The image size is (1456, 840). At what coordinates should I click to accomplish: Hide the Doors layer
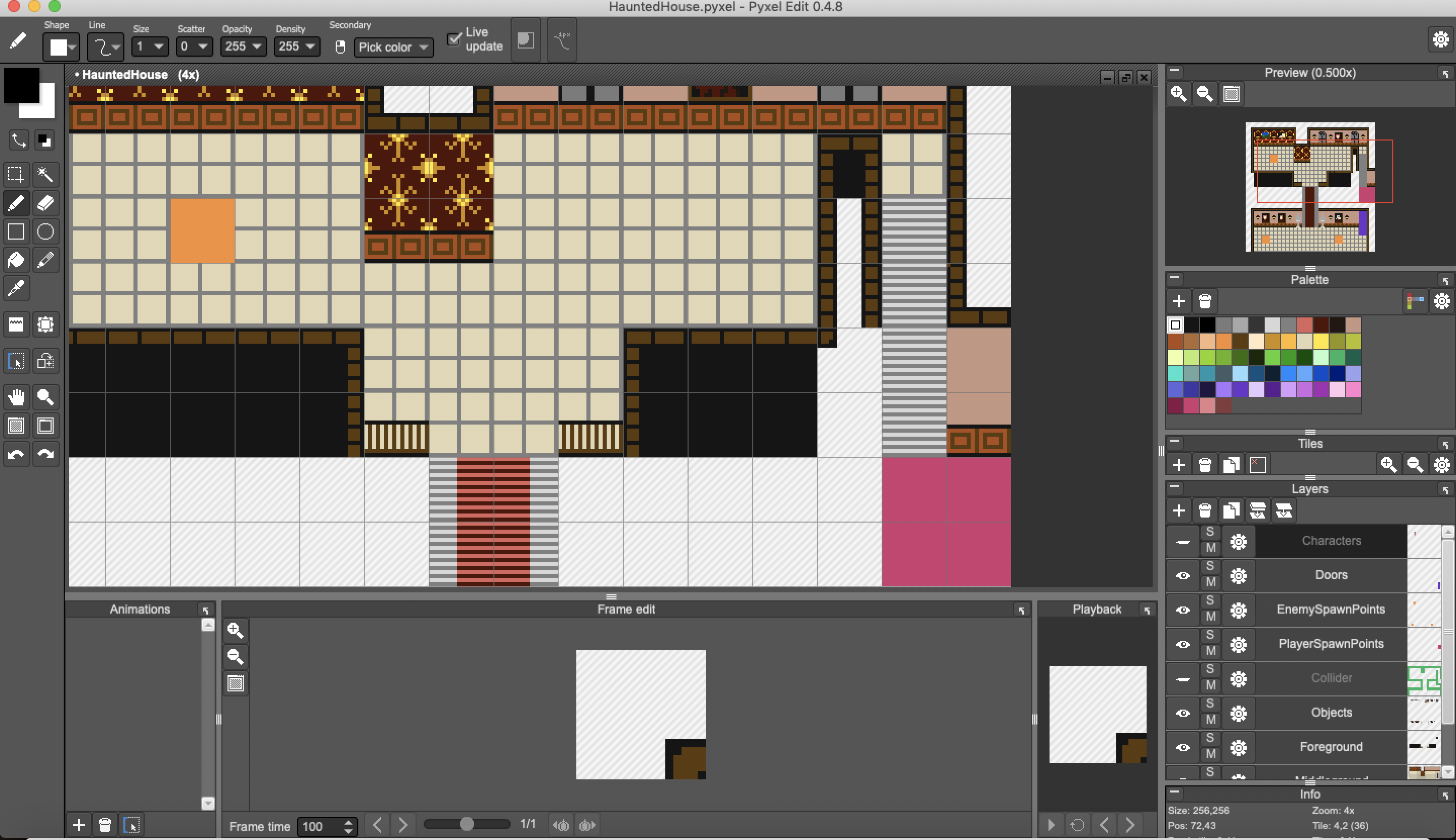pos(1182,575)
